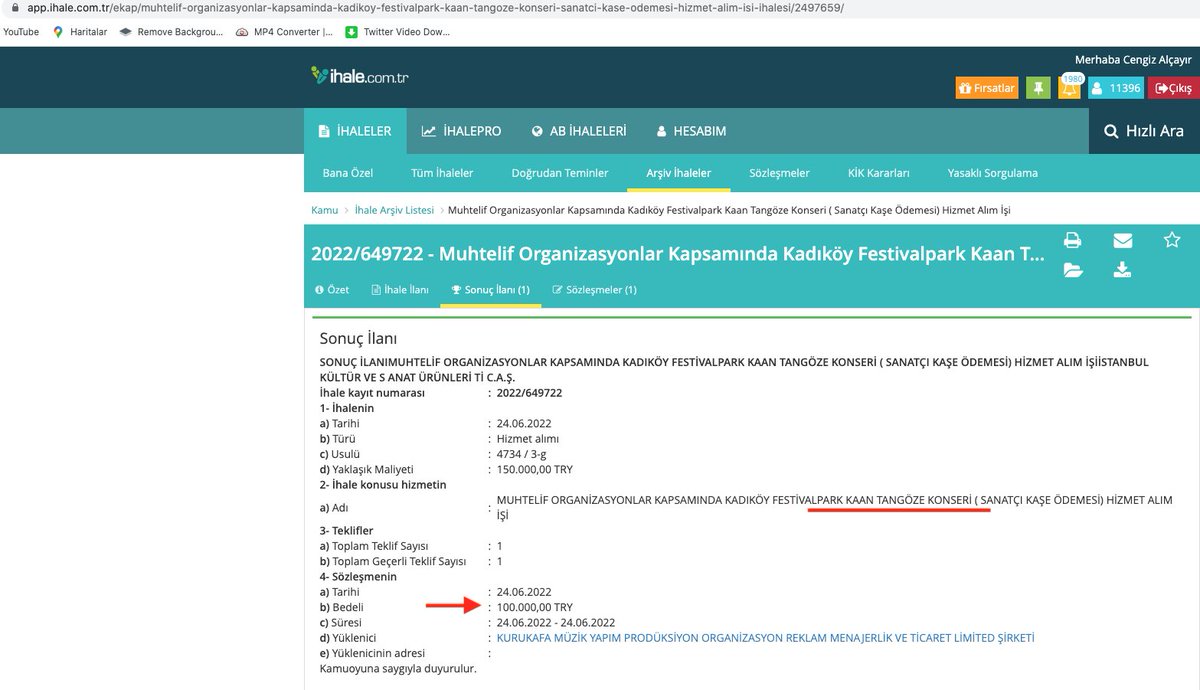Open the folder icon in tender header
The width and height of the screenshot is (1200, 690).
click(x=1073, y=270)
